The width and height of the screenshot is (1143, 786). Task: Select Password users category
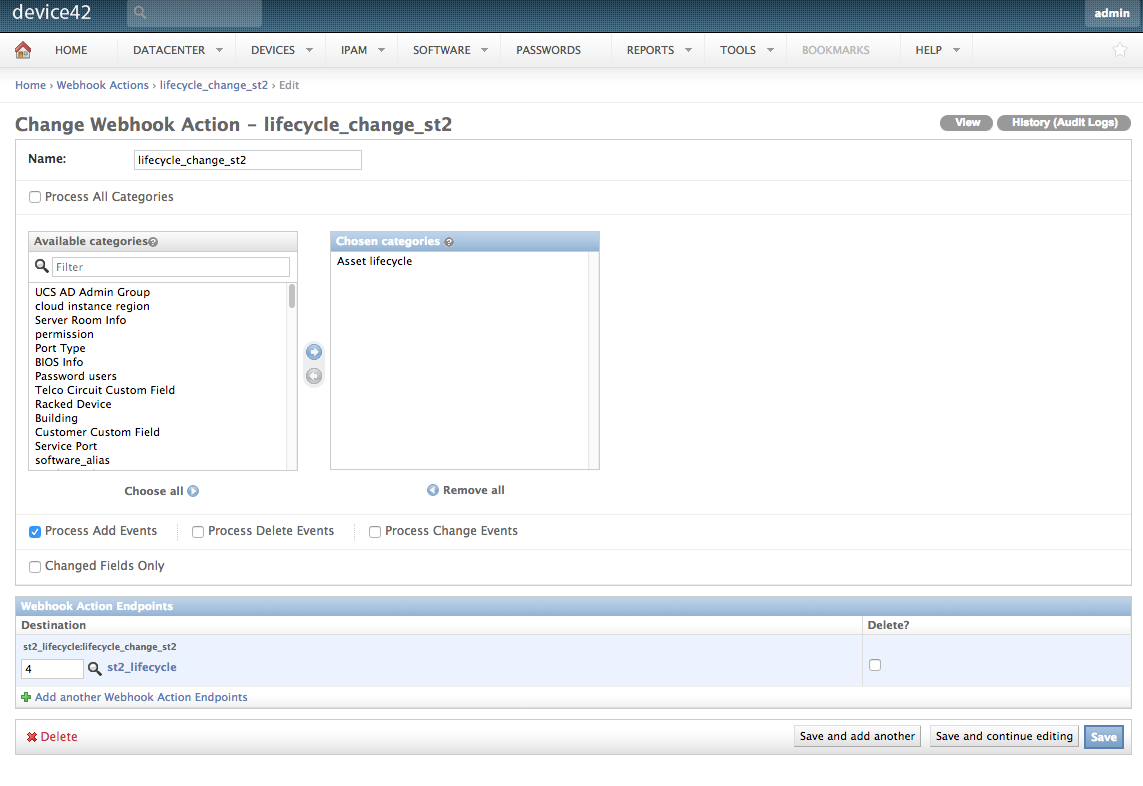pyautogui.click(x=76, y=376)
